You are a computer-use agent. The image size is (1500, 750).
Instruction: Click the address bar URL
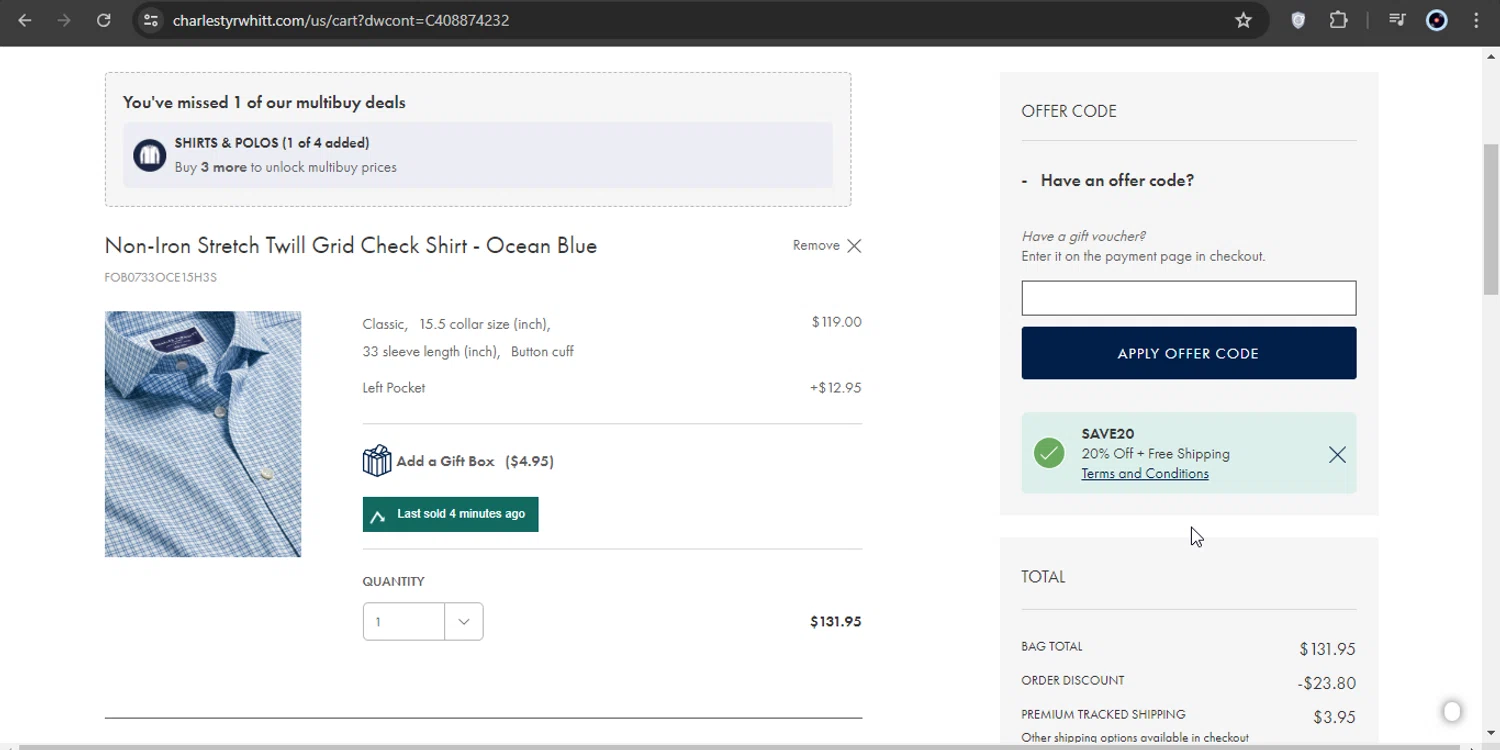[341, 20]
